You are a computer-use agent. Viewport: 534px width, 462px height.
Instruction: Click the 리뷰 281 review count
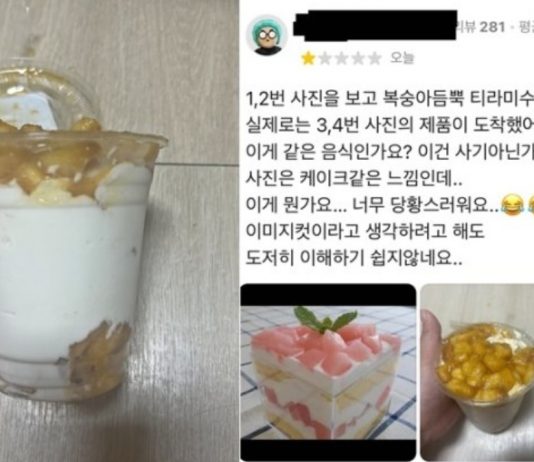pyautogui.click(x=481, y=27)
